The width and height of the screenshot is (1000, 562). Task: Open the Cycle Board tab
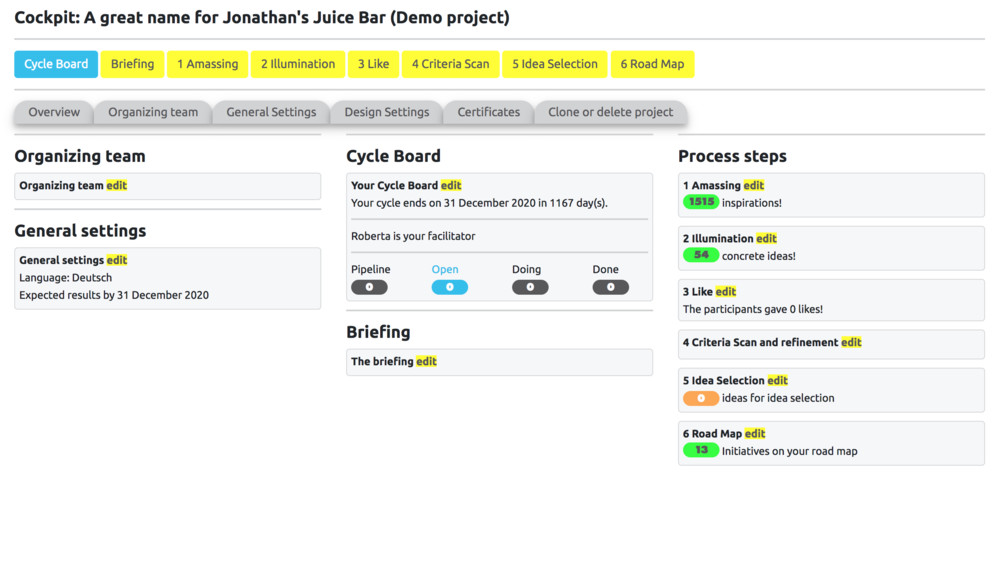coord(56,64)
